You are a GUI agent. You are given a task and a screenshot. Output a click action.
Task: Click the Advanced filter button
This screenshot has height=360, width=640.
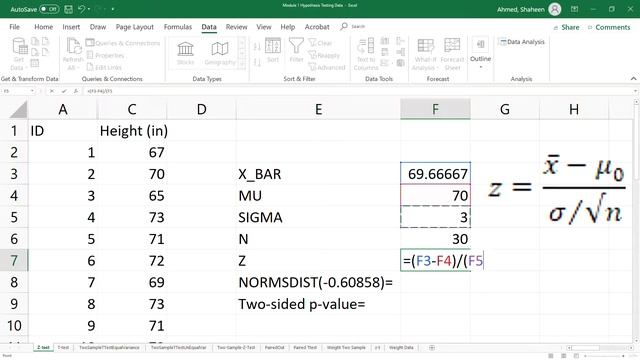coord(327,67)
